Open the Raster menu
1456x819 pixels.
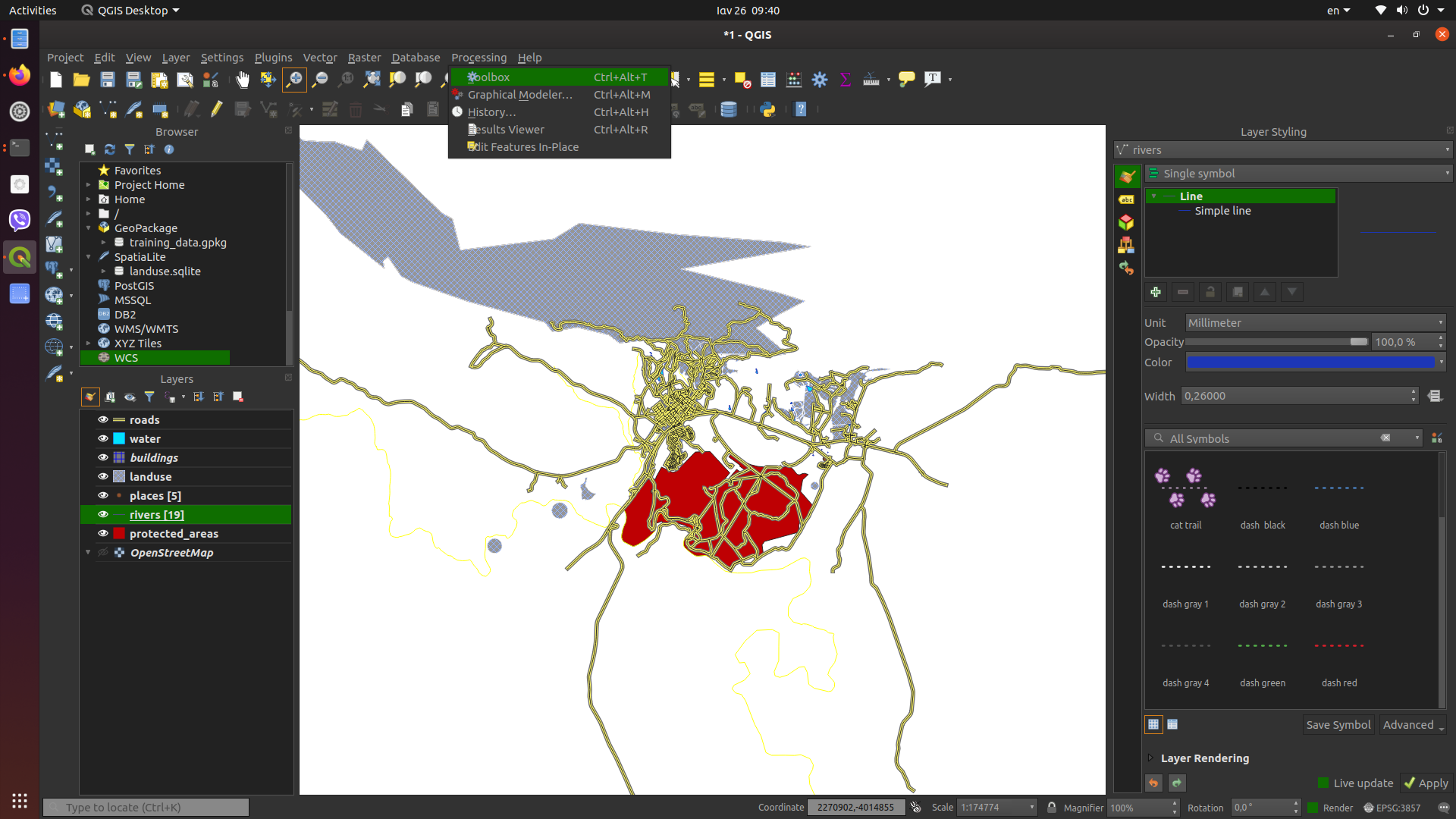tap(364, 58)
